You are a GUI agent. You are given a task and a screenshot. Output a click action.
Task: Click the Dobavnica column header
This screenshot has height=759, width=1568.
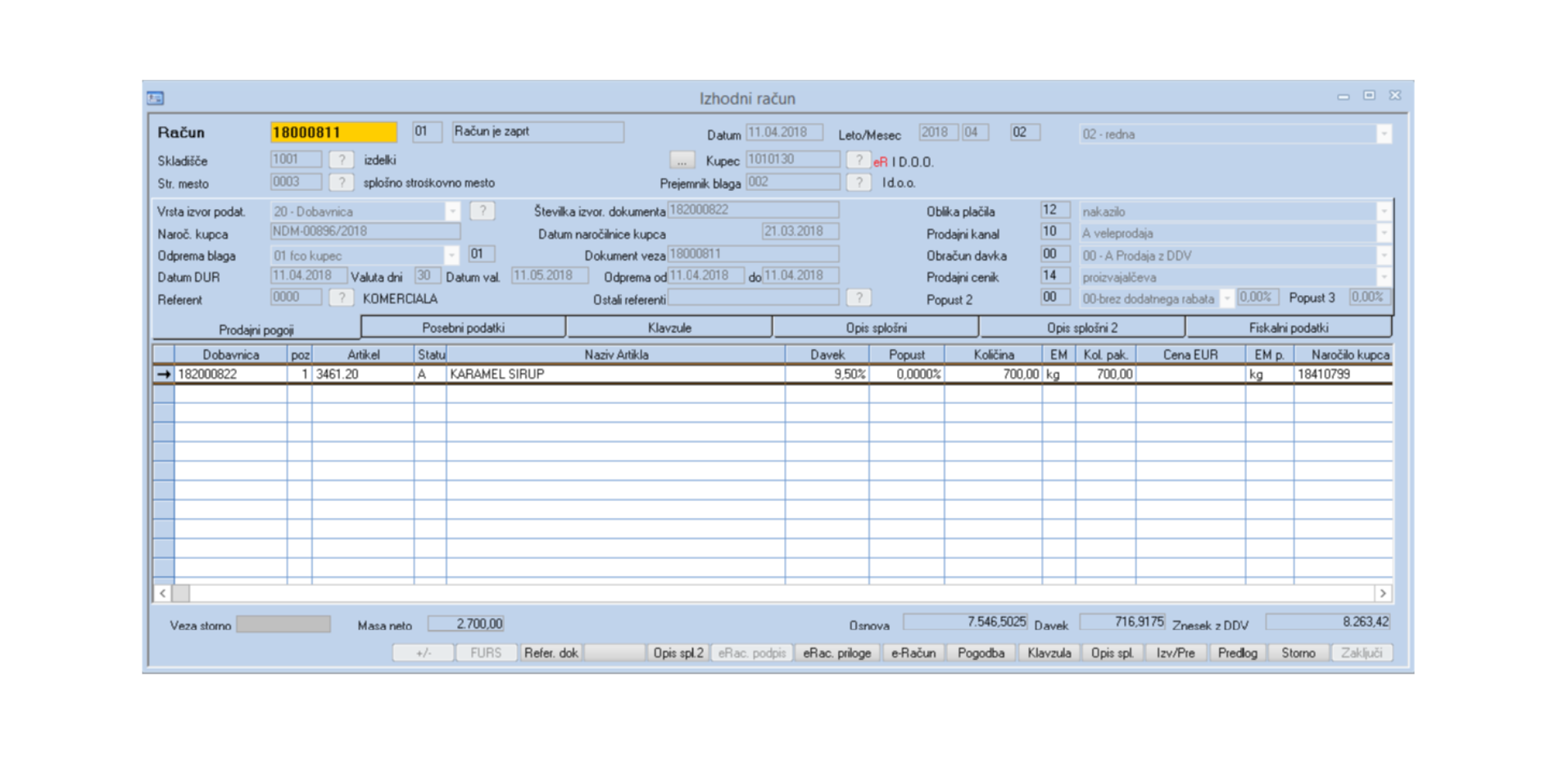click(x=231, y=355)
